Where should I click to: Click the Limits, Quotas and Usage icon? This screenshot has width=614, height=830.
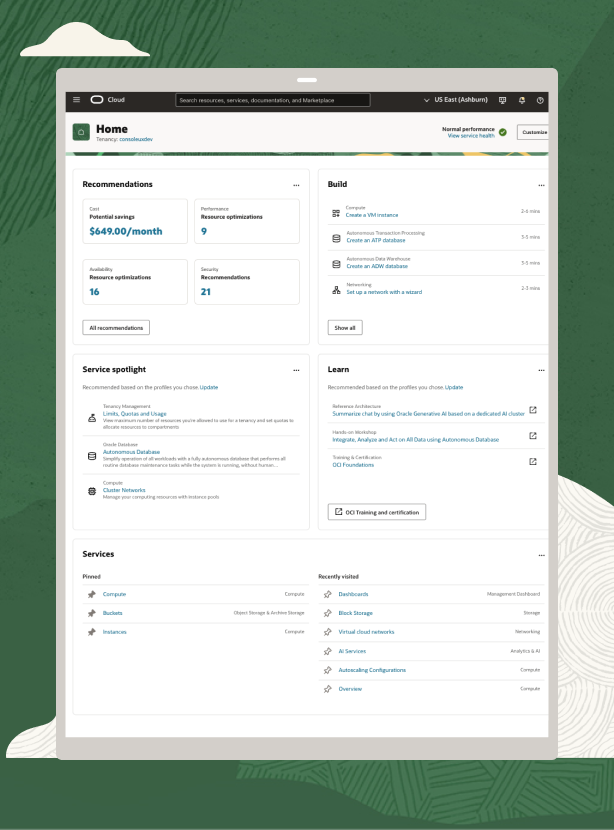92,418
